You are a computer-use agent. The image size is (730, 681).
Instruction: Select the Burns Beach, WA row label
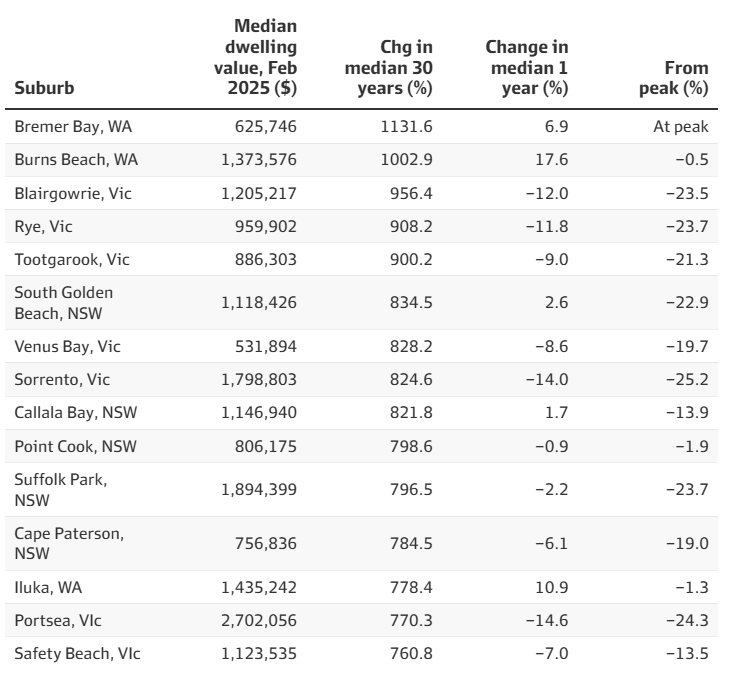click(x=66, y=160)
